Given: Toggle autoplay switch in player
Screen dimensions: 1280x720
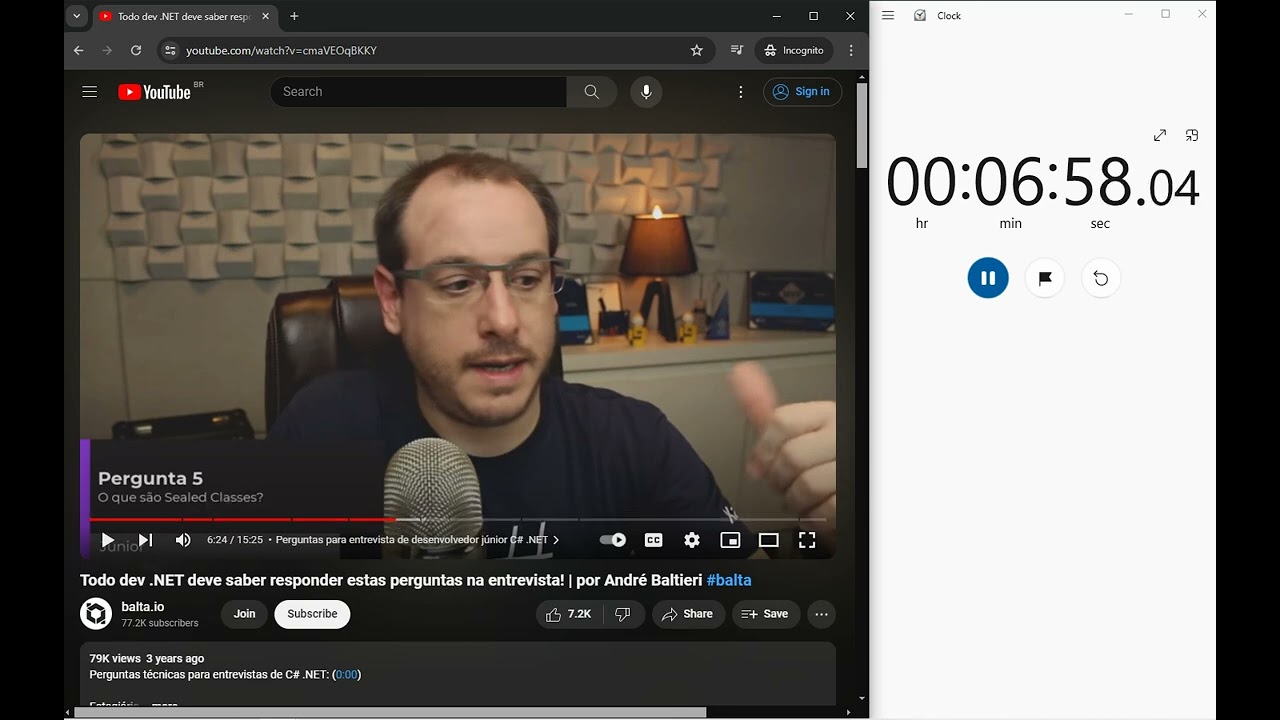Looking at the screenshot, I should 613,540.
